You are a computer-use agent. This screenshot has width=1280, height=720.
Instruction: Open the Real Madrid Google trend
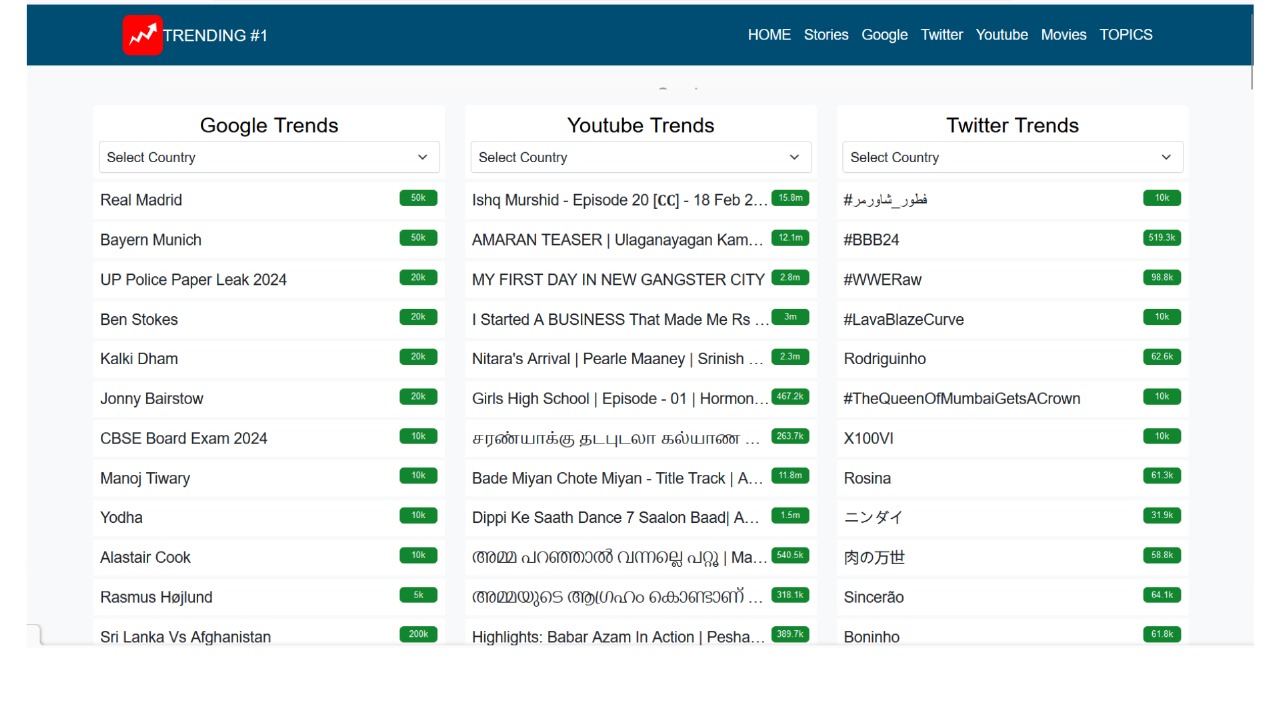click(141, 200)
